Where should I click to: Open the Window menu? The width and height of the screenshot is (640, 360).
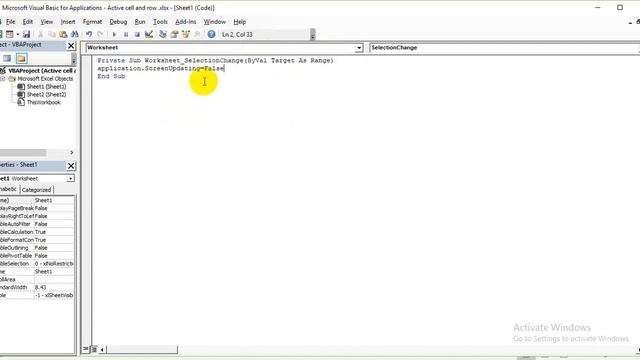(214, 22)
